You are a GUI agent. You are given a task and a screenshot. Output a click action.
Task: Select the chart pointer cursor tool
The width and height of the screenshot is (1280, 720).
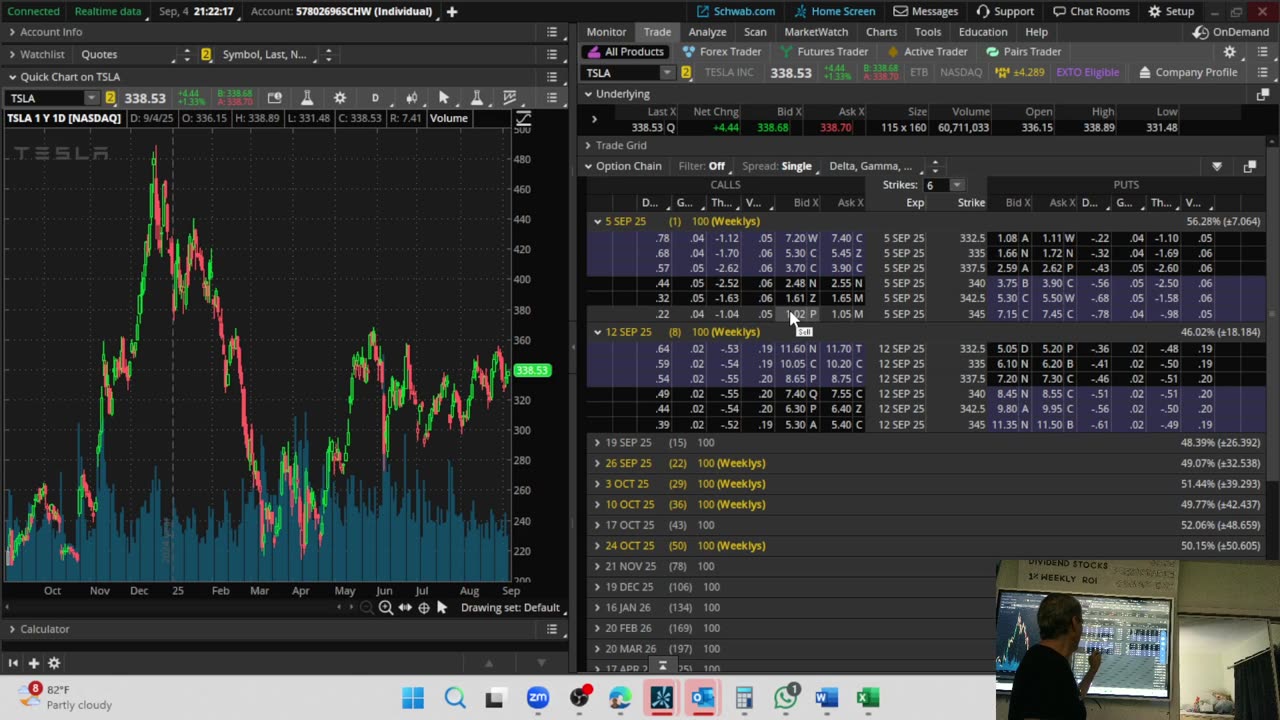pos(443,97)
